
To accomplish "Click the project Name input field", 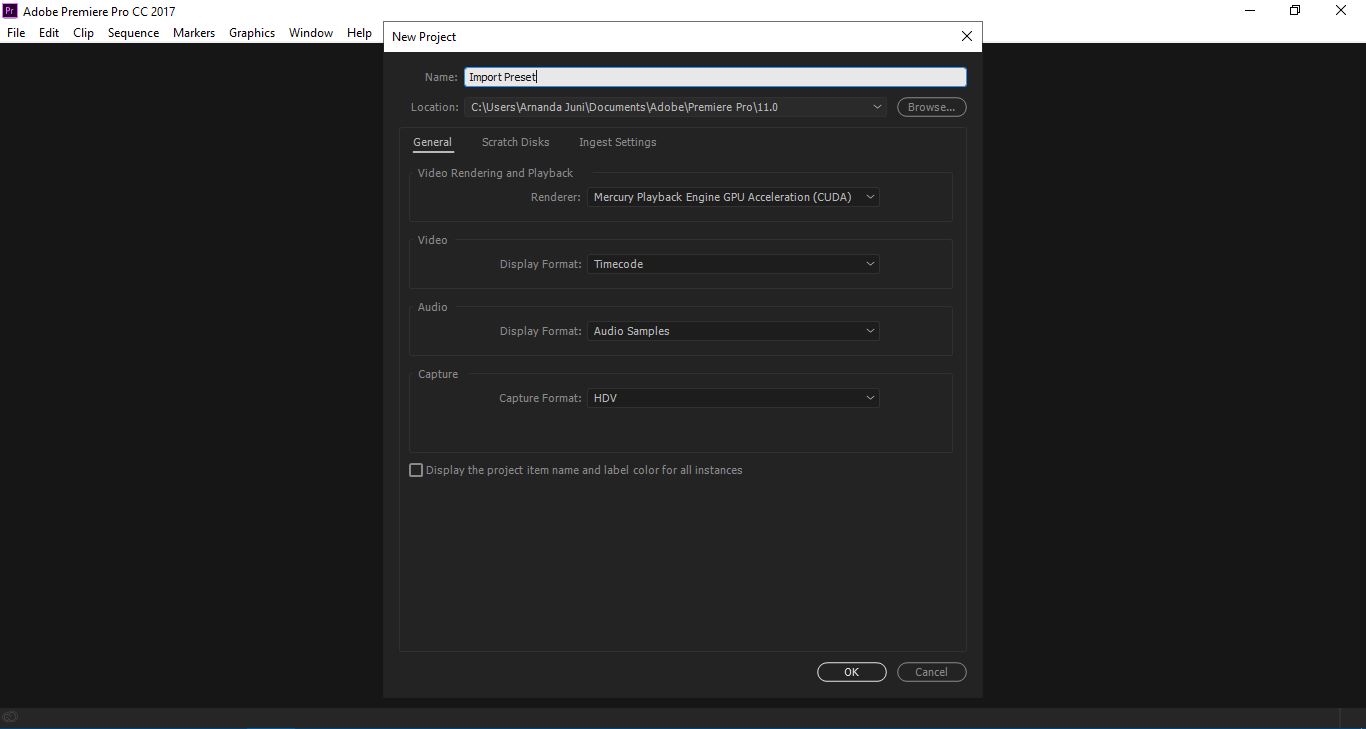I will (715, 77).
